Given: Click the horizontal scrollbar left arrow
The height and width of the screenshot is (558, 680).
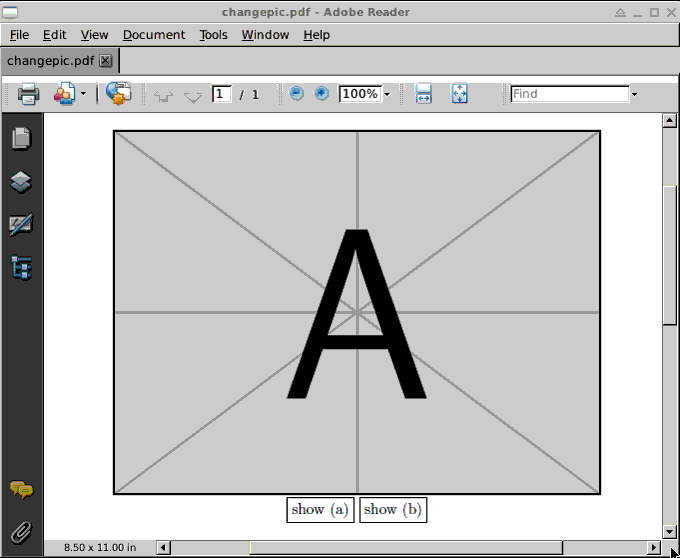Looking at the screenshot, I should pos(163,547).
